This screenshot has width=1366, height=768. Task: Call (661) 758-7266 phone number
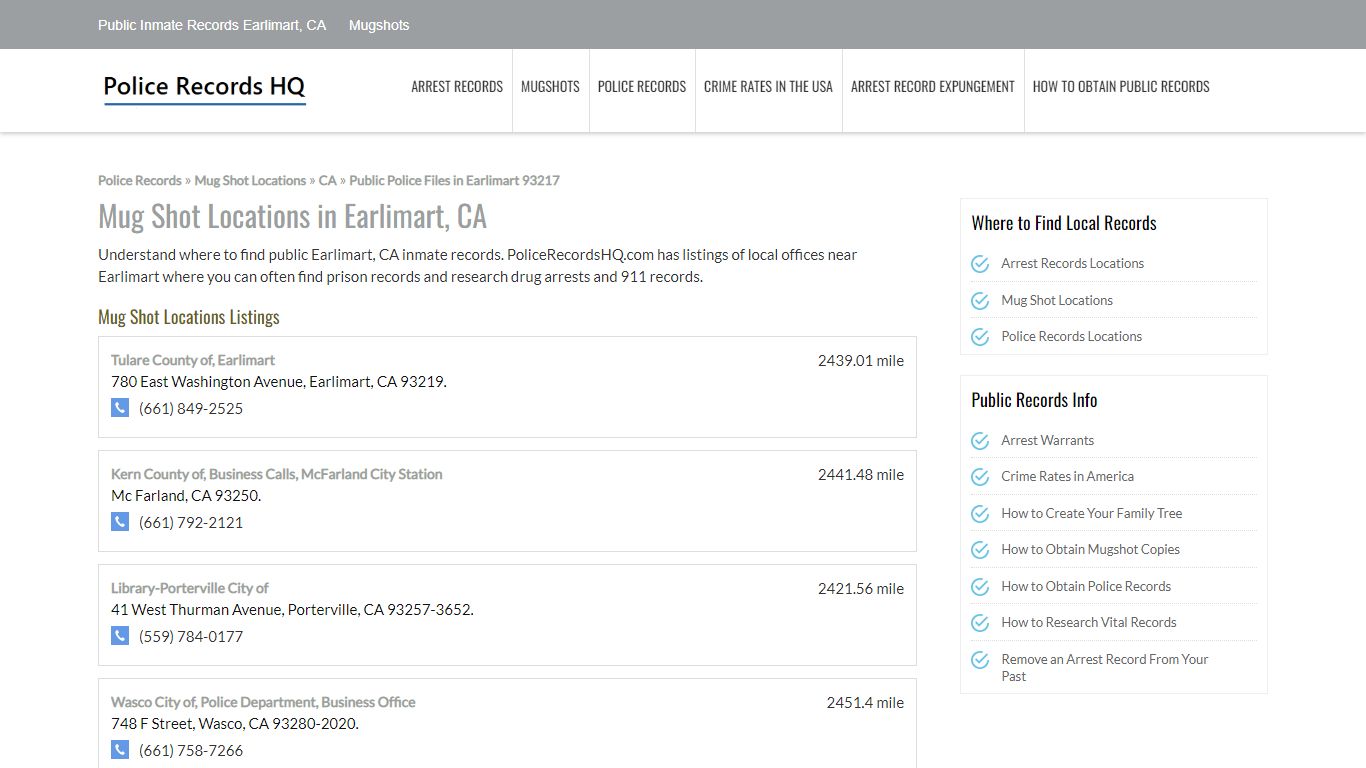pyautogui.click(x=191, y=750)
